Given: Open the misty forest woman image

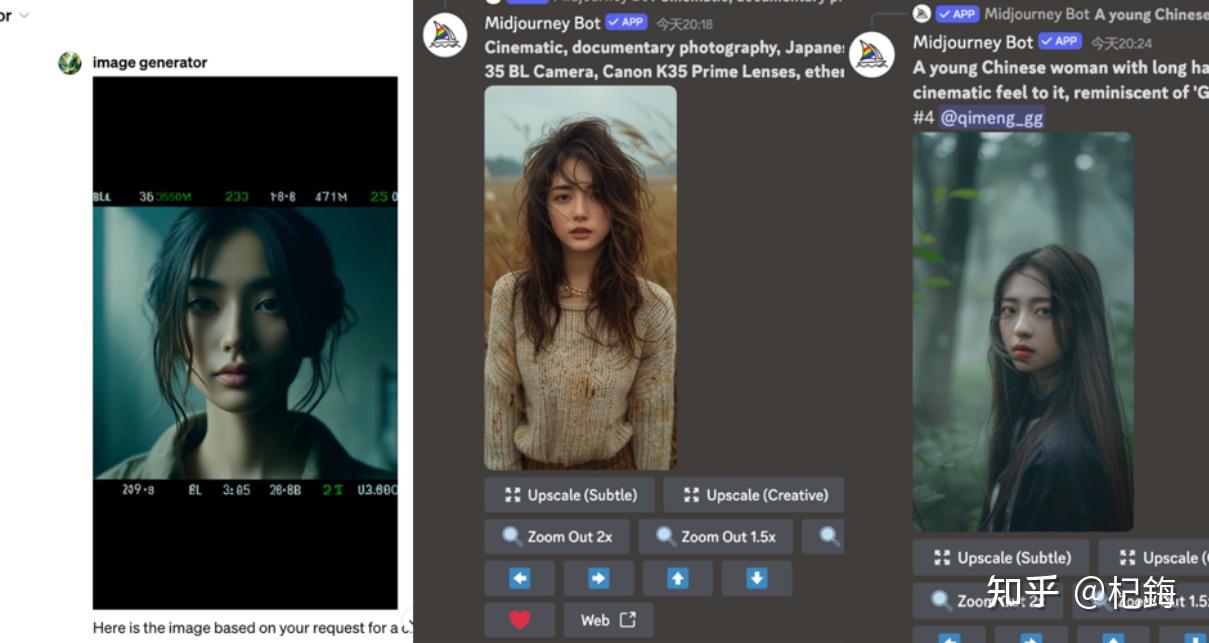Looking at the screenshot, I should click(x=1022, y=332).
